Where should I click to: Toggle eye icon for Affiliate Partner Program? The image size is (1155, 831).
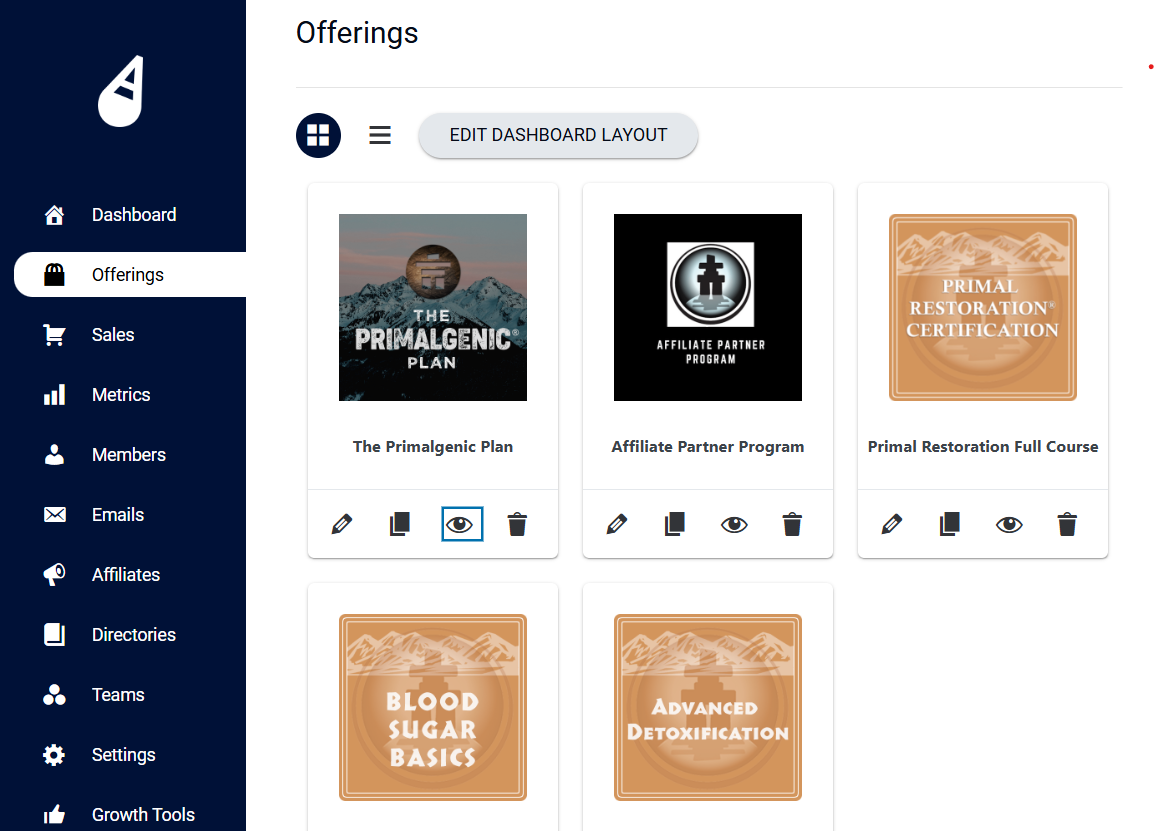tap(734, 524)
